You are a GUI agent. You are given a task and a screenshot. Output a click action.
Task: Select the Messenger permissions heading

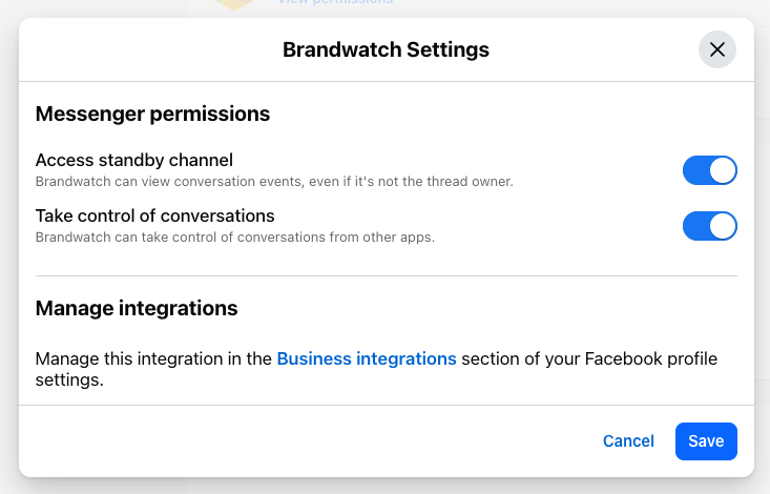point(153,114)
